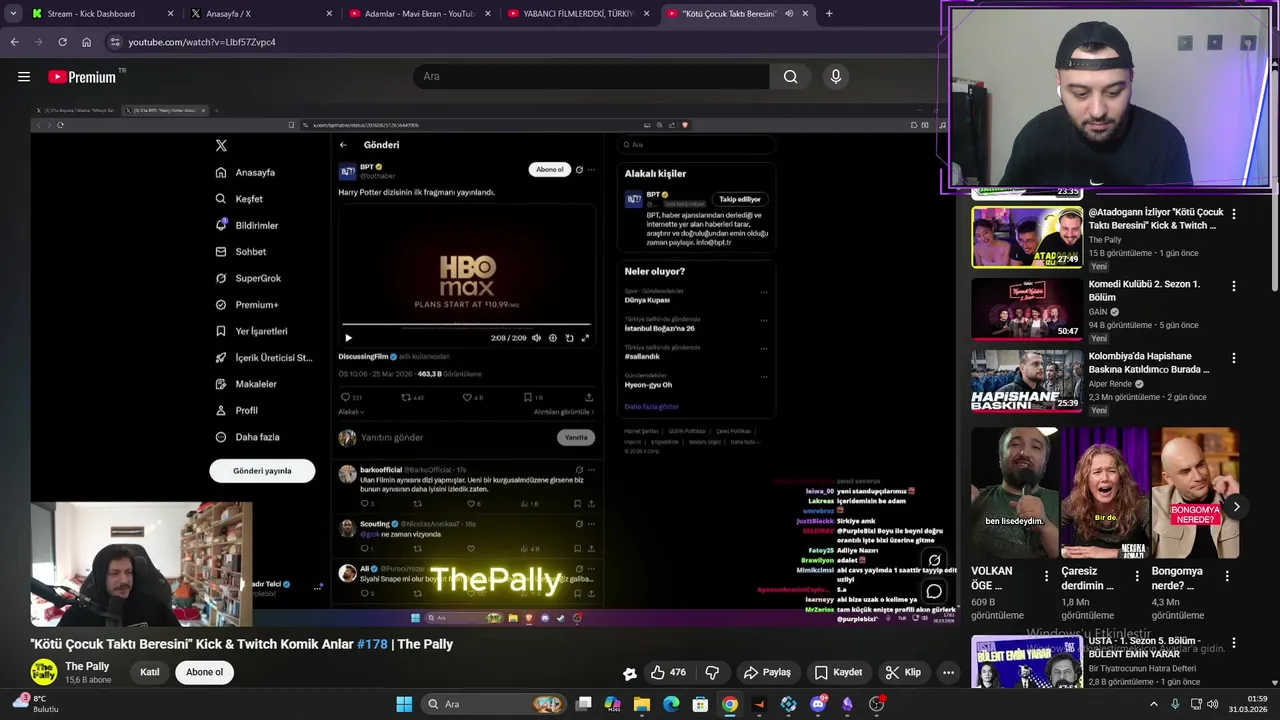Open a new browser tab

pyautogui.click(x=829, y=14)
